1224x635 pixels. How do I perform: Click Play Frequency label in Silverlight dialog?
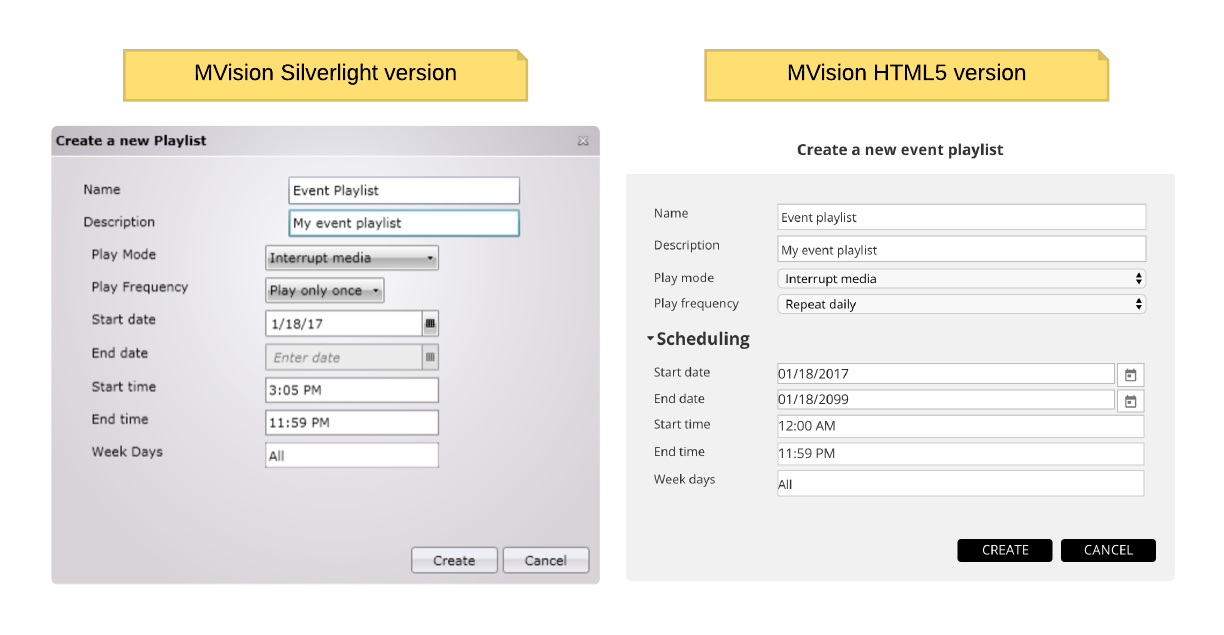140,287
